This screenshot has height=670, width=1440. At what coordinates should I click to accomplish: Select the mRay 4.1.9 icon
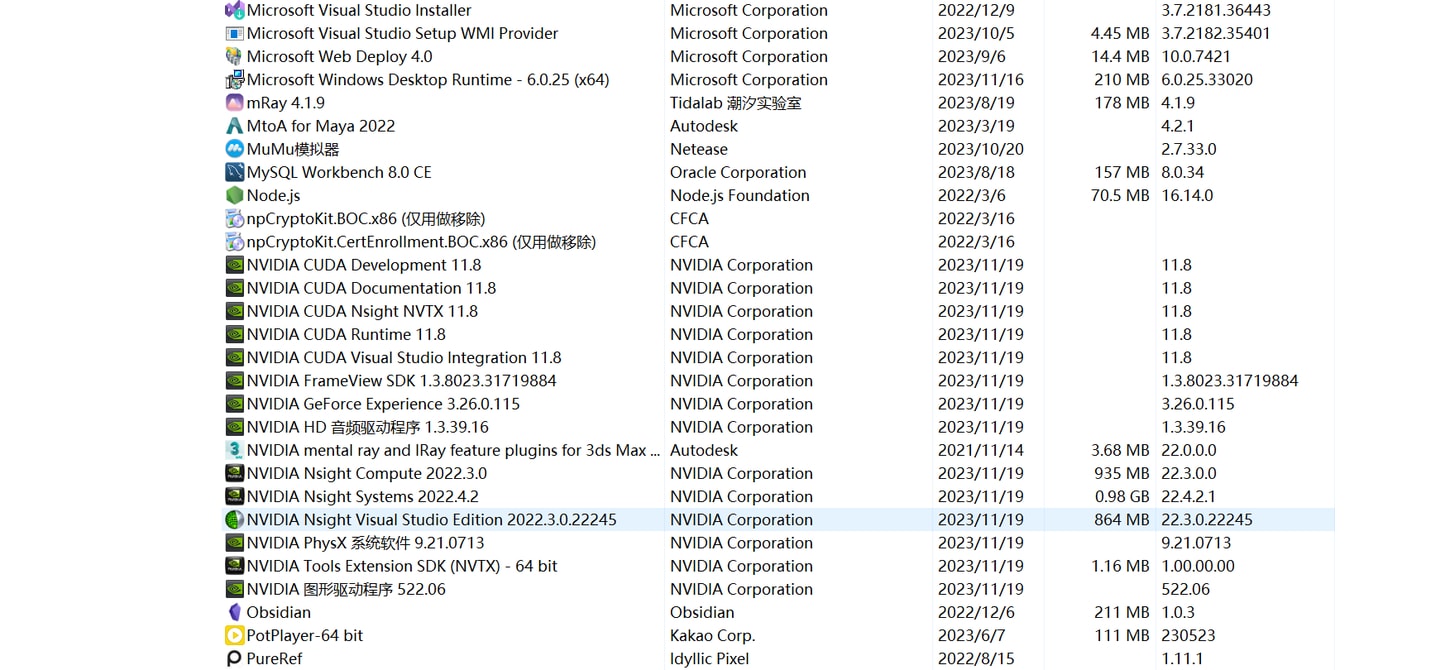coord(234,102)
